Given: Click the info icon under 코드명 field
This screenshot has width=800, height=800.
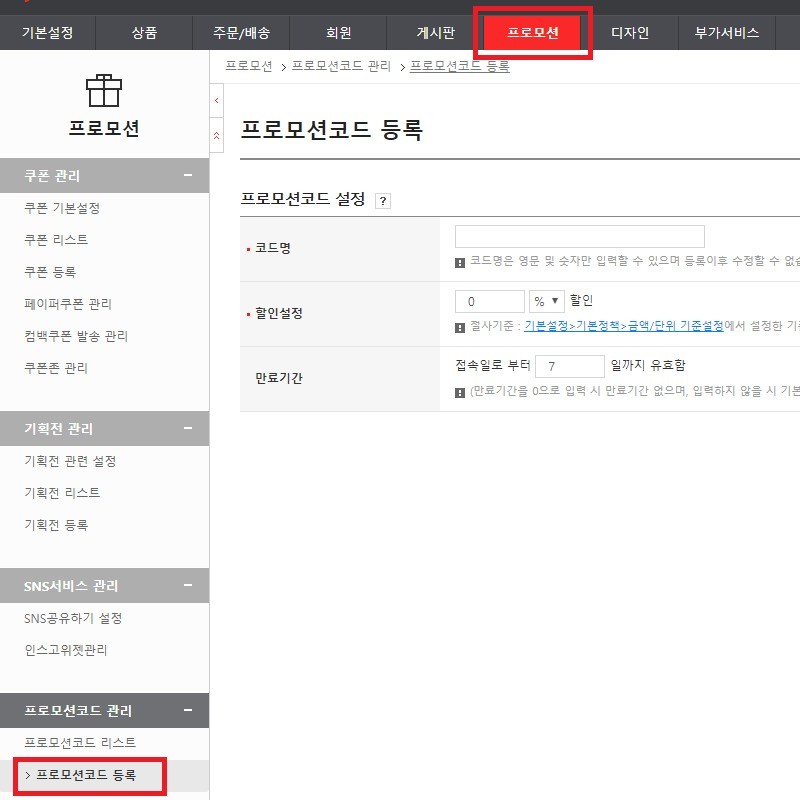Looking at the screenshot, I should point(460,263).
